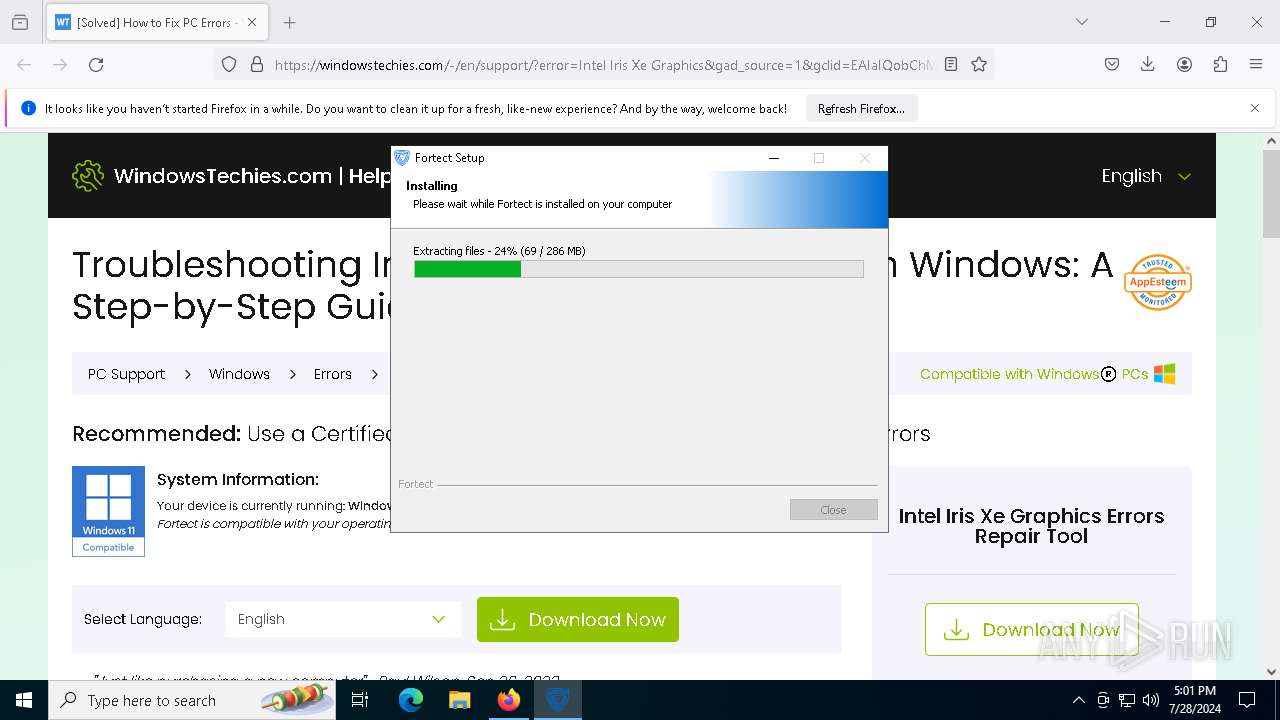Select the How to Fix PC Errors tab

[156, 22]
